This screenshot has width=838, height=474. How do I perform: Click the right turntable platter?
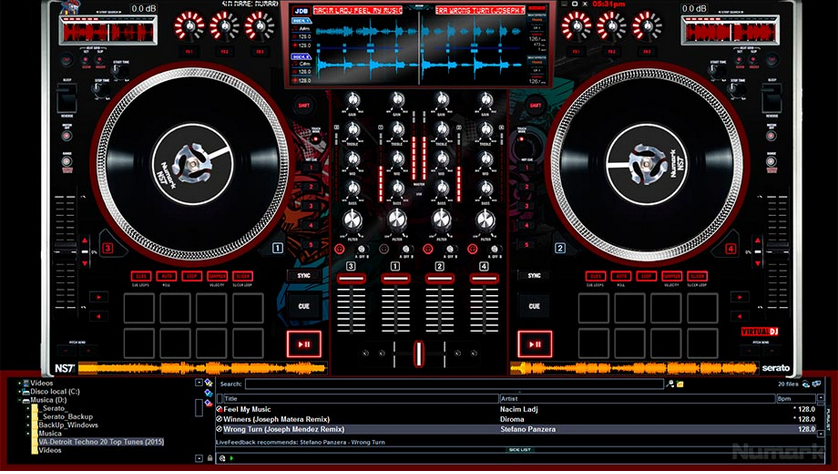click(646, 164)
